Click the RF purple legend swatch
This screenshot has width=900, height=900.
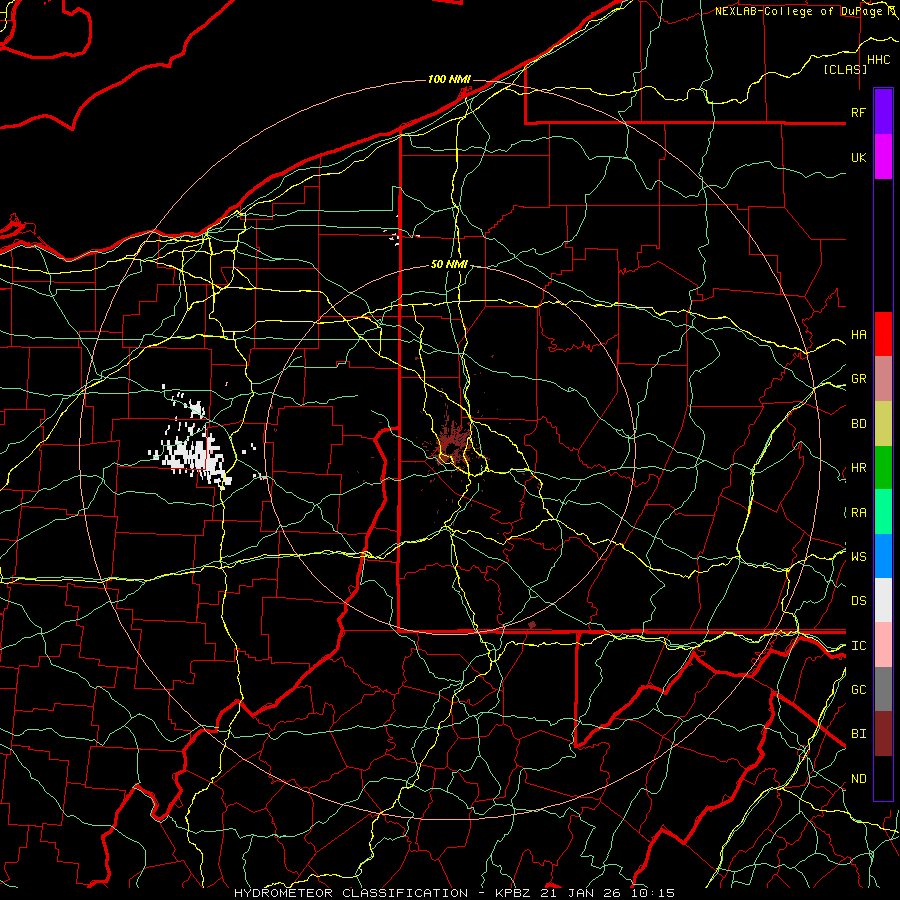(883, 112)
